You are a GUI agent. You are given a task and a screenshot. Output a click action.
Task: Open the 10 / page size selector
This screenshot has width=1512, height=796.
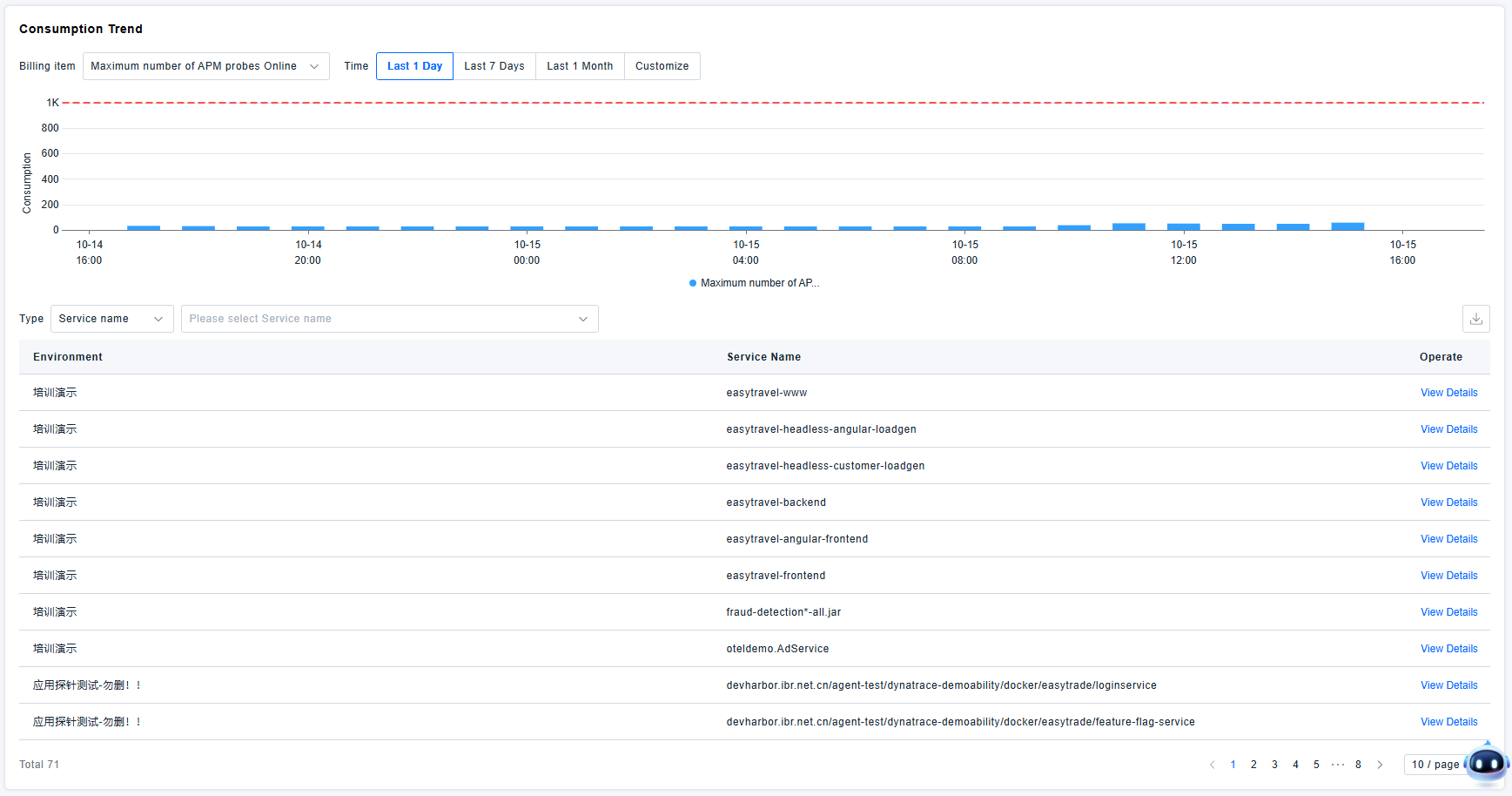(x=1435, y=765)
